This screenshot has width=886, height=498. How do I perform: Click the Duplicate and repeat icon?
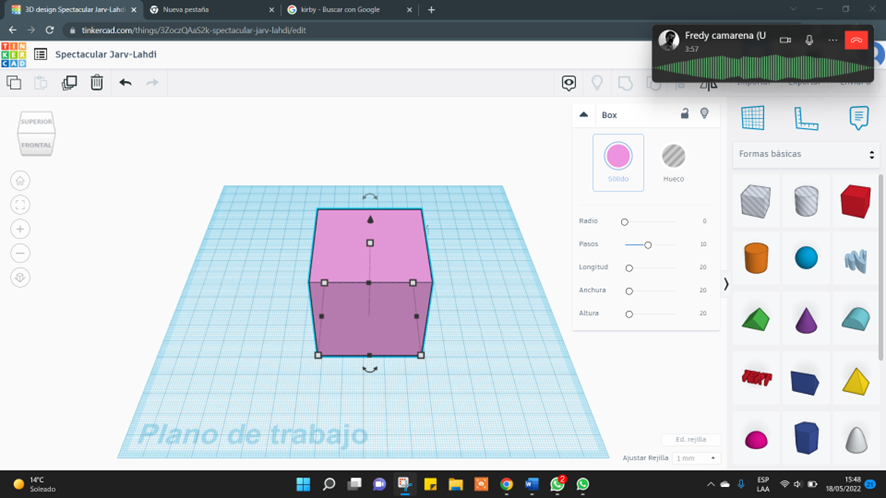(69, 83)
